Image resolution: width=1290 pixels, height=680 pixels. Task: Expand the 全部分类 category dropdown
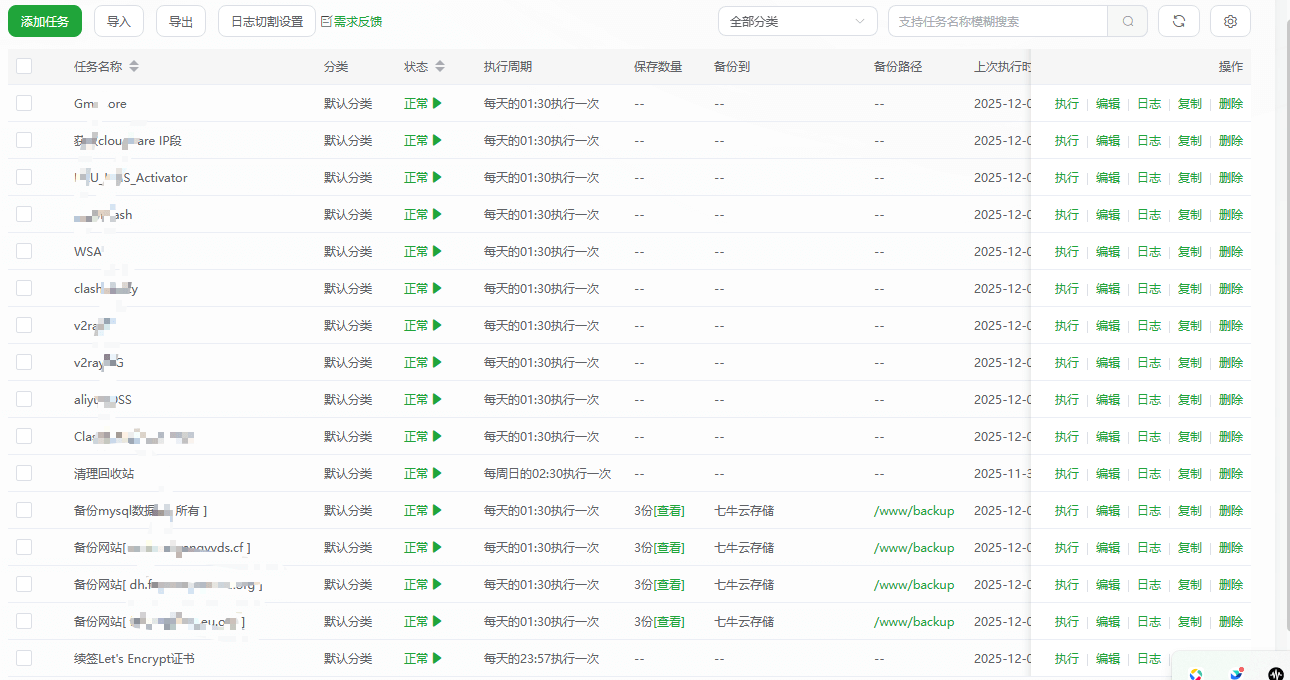(797, 21)
